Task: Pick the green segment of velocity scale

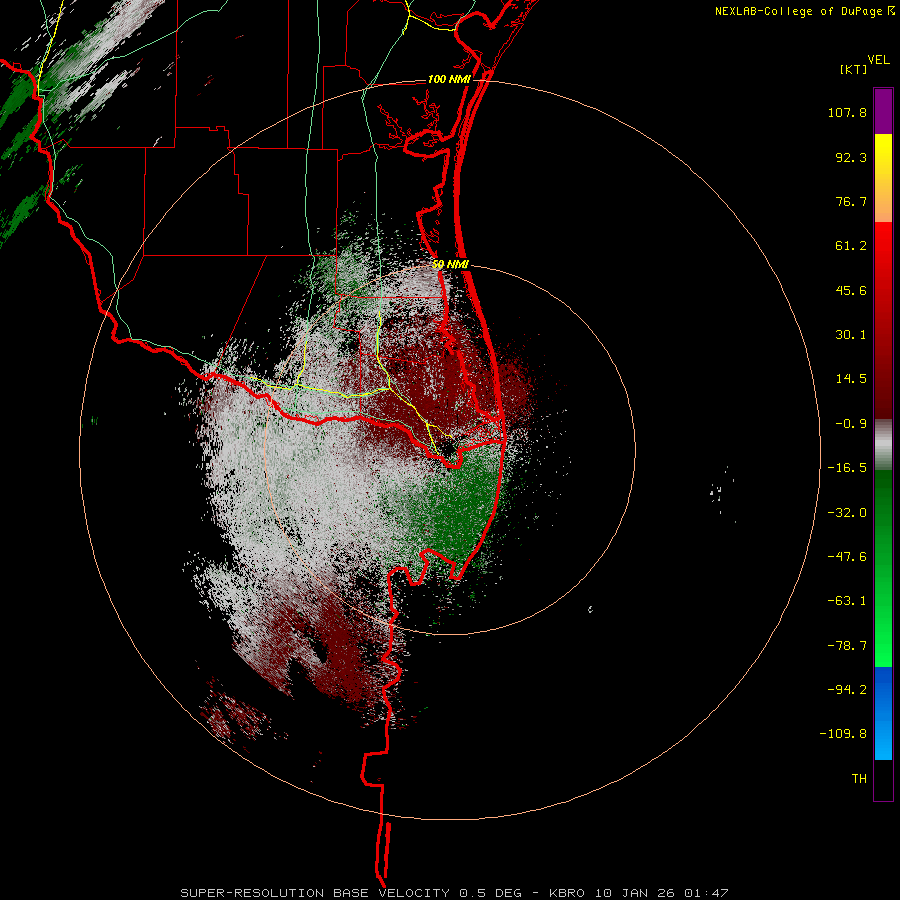Action: pos(883,568)
